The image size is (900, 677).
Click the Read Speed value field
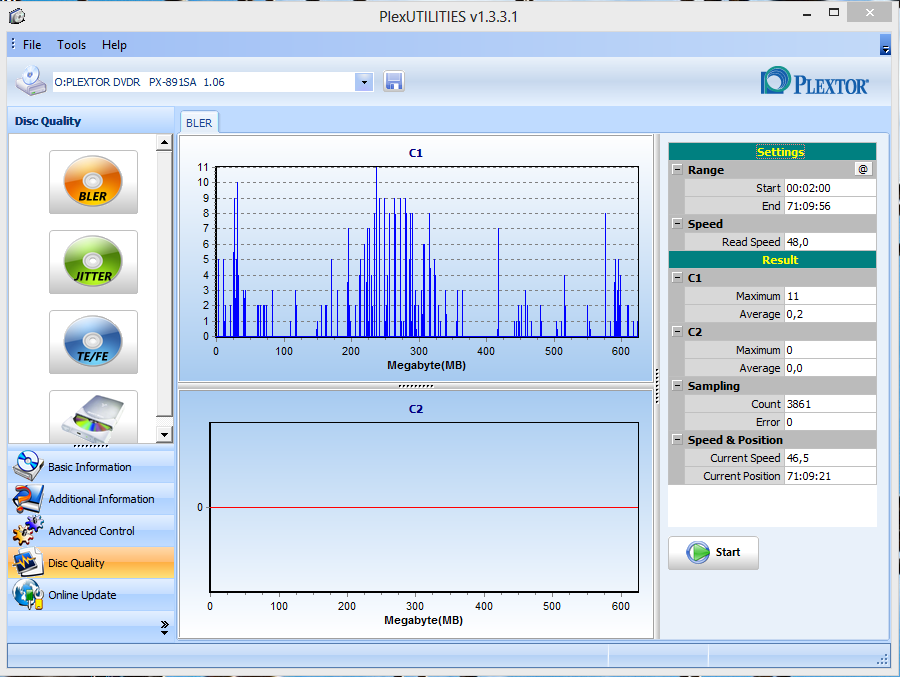tap(830, 242)
